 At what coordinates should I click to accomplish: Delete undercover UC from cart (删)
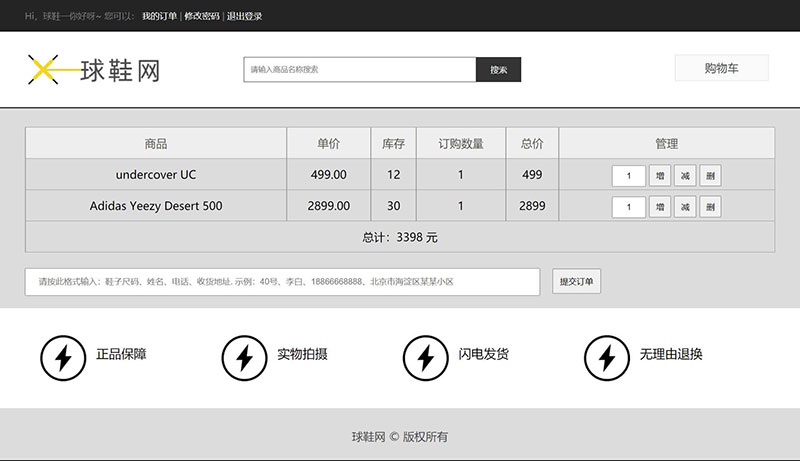710,176
